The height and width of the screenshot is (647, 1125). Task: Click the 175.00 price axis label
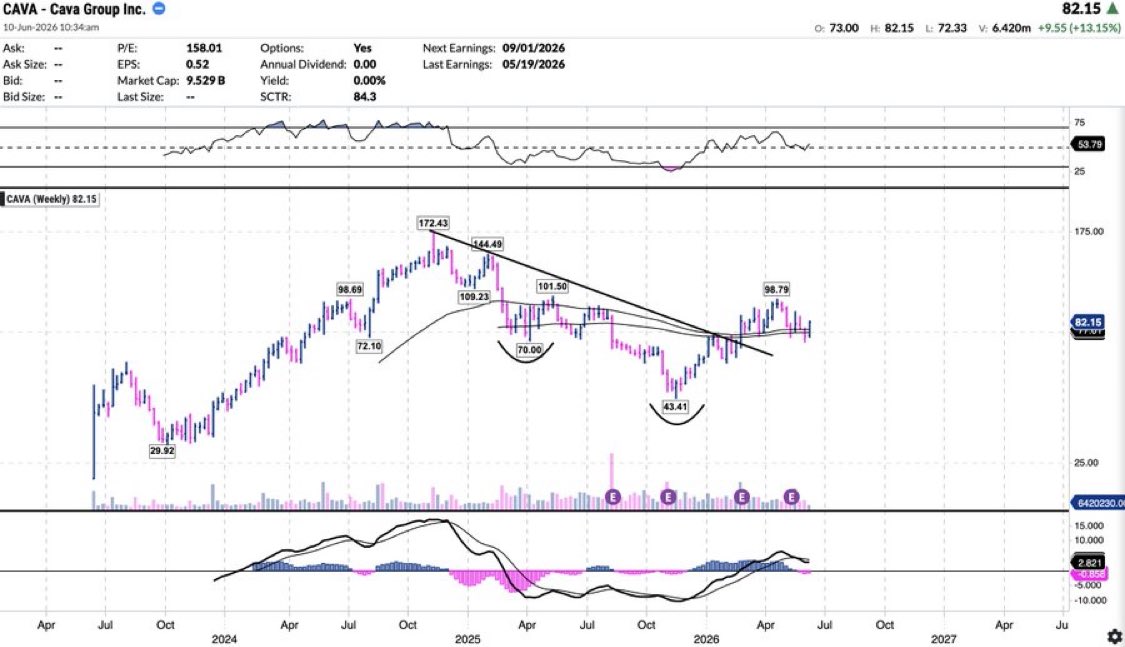click(1088, 231)
